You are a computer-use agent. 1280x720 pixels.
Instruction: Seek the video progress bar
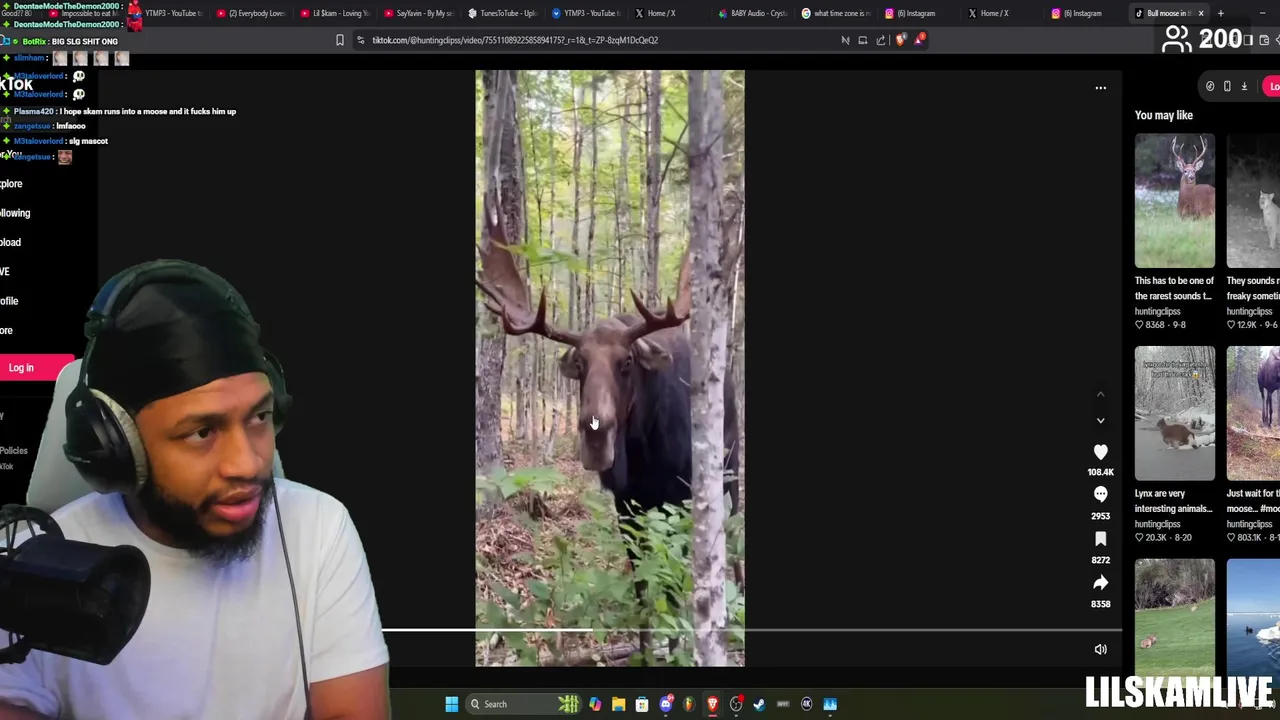[x=751, y=631]
